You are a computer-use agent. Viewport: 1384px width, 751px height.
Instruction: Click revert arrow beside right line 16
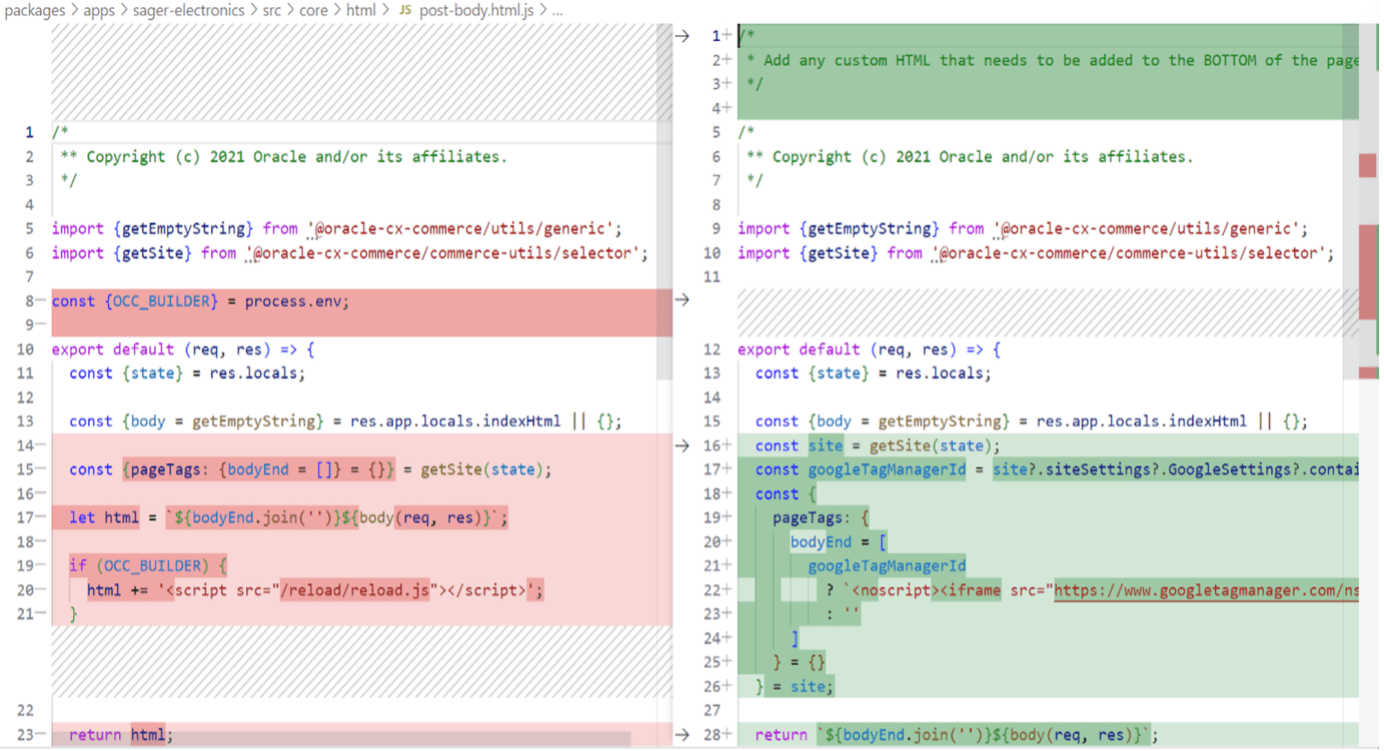pos(682,446)
